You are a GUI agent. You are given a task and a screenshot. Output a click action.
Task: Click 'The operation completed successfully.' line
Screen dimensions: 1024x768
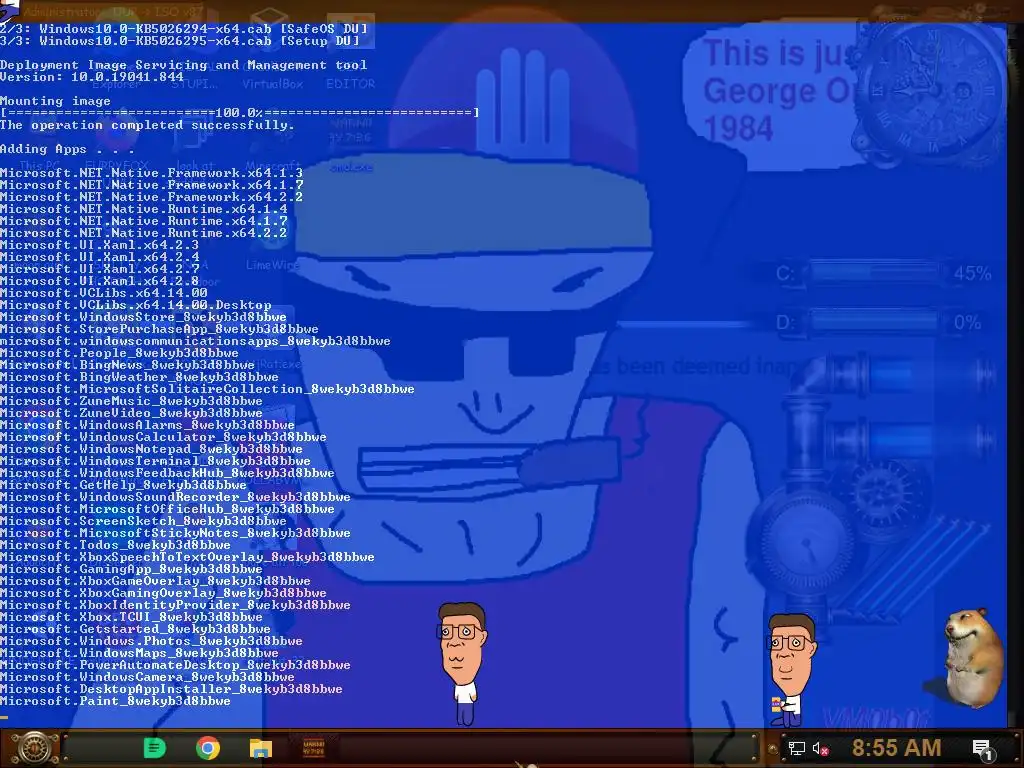[x=148, y=125]
